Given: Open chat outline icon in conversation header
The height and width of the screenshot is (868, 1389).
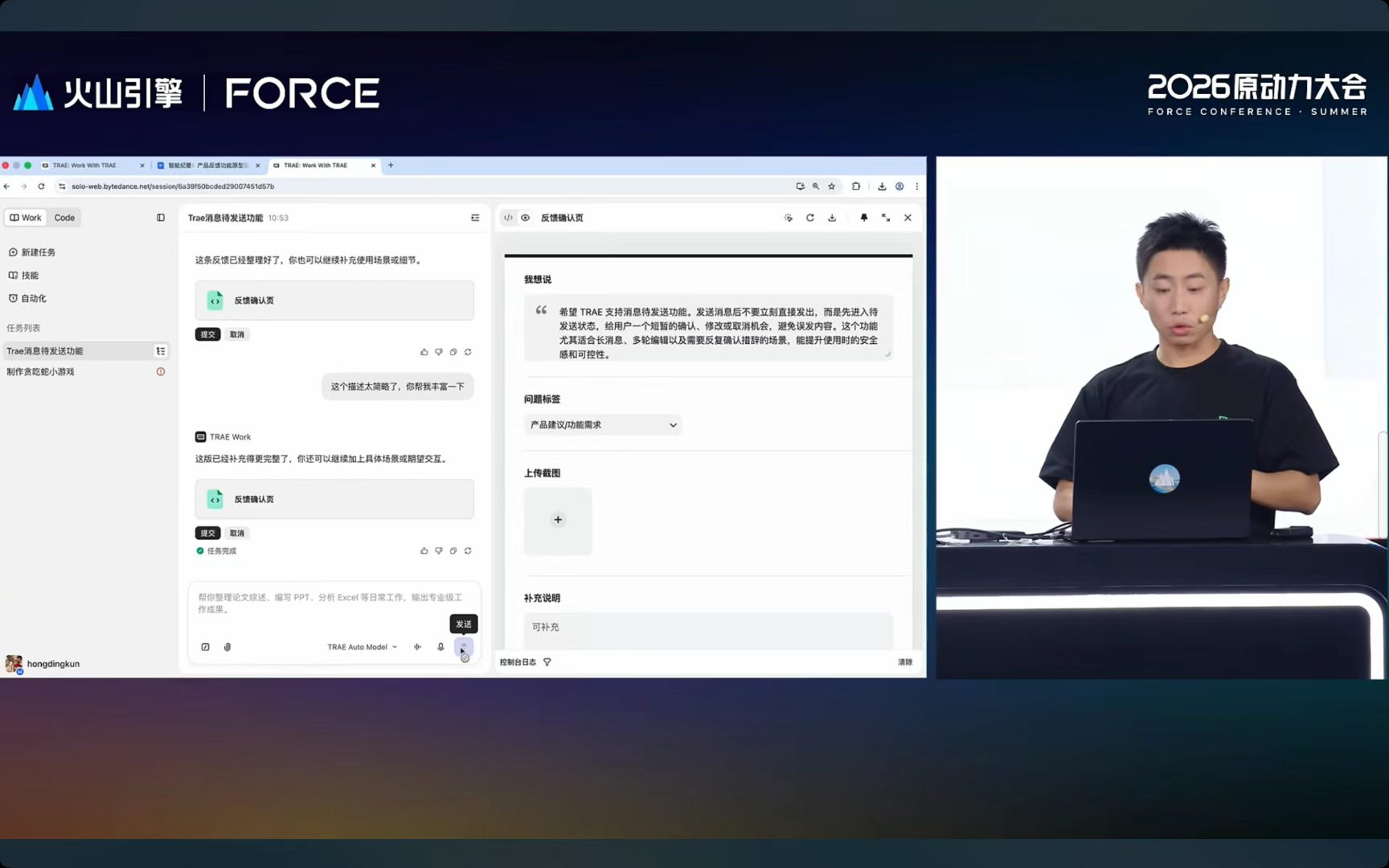Looking at the screenshot, I should pos(475,218).
